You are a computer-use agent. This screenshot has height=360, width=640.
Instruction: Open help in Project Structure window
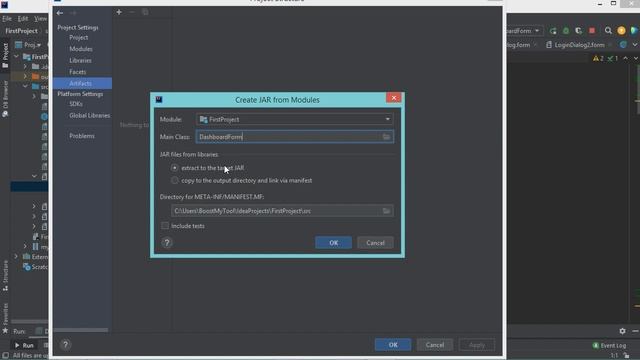click(x=65, y=345)
